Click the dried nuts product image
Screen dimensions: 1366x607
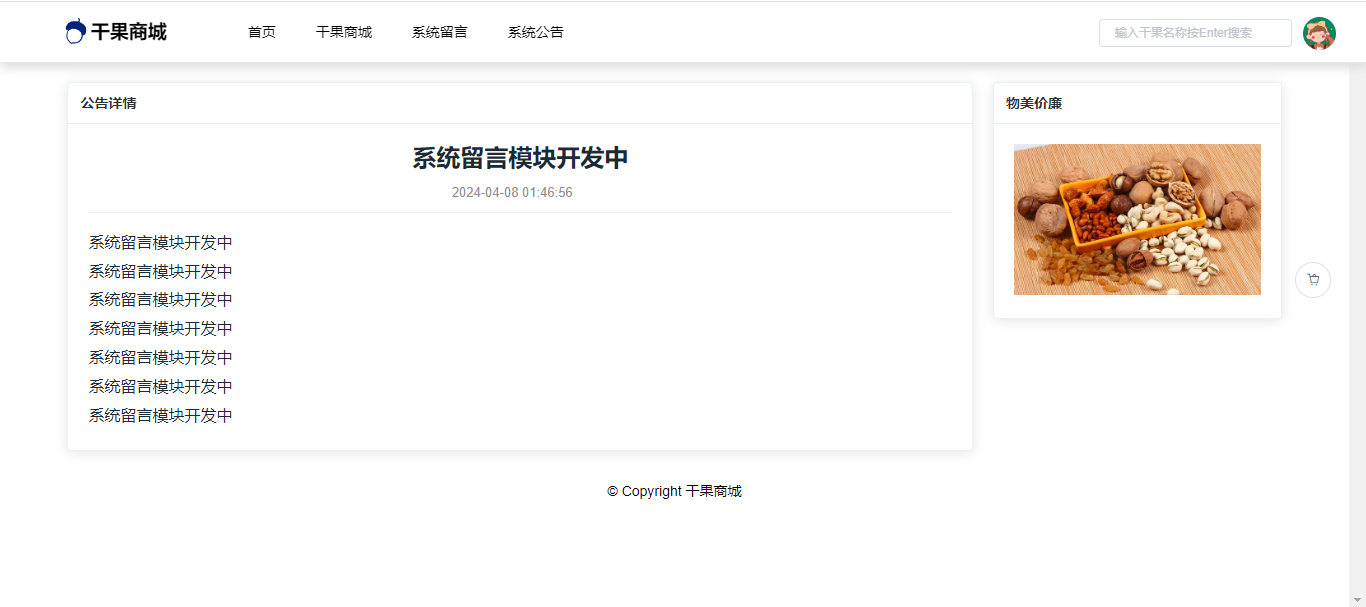[x=1137, y=219]
